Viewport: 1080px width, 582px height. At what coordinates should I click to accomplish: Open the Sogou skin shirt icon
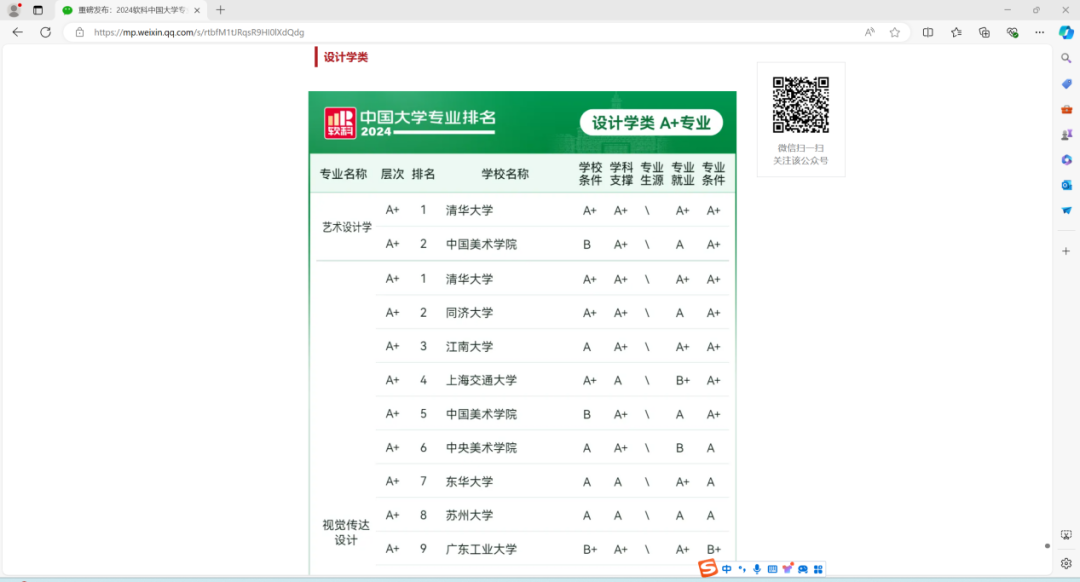click(x=787, y=569)
